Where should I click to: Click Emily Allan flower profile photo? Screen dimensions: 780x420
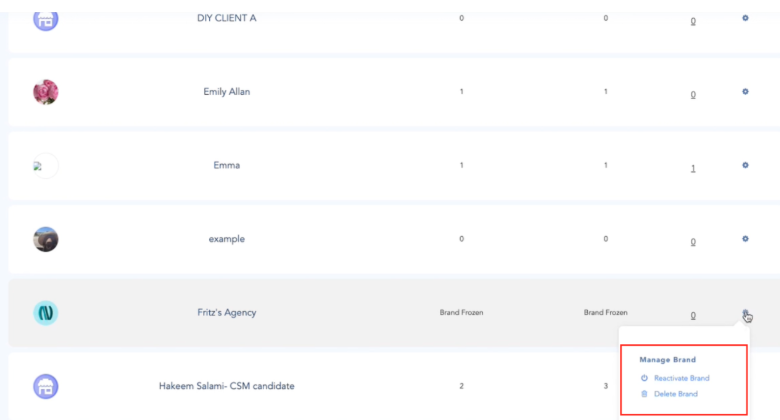click(46, 92)
